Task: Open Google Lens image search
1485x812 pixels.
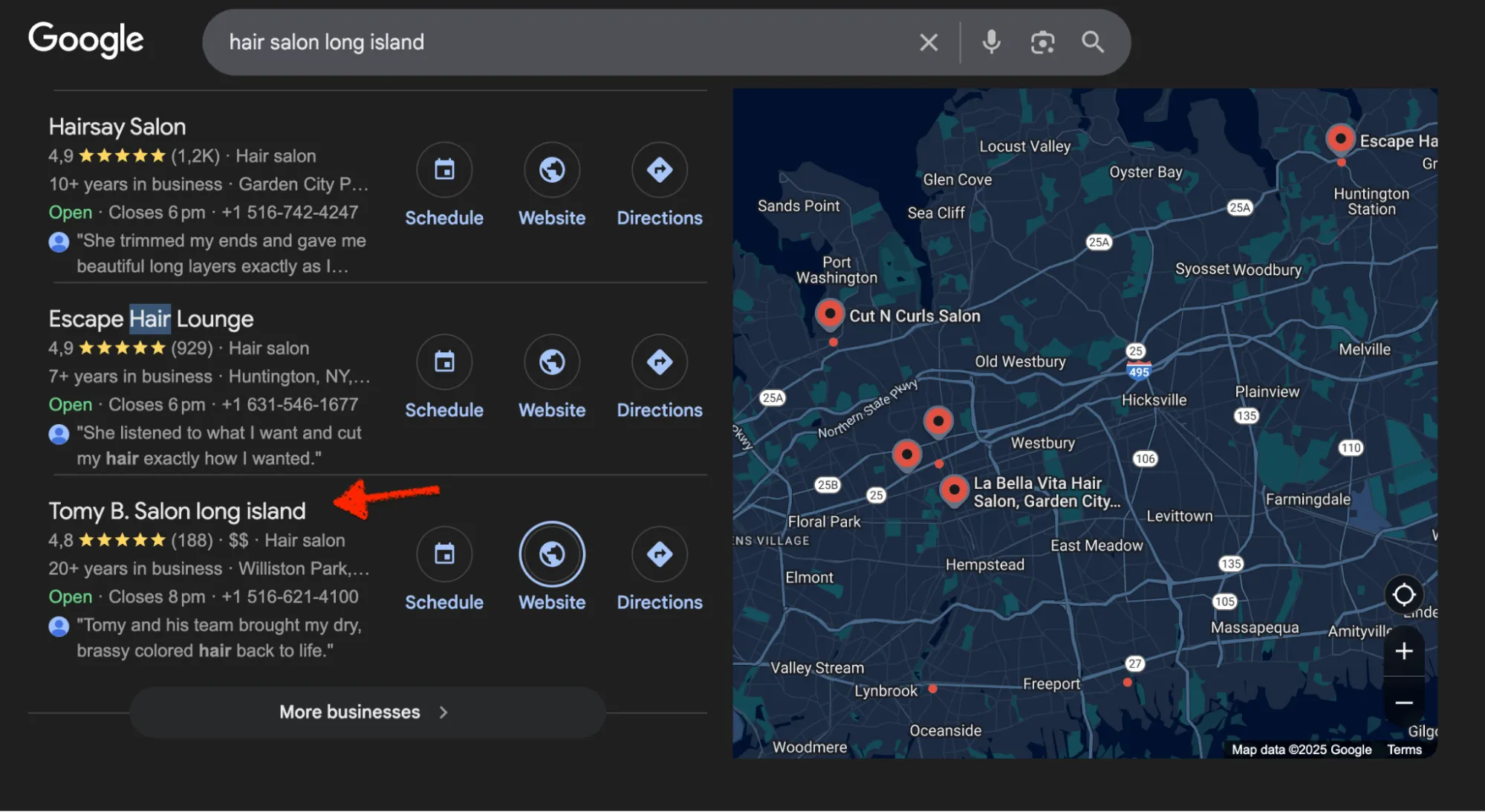Action: point(1042,42)
